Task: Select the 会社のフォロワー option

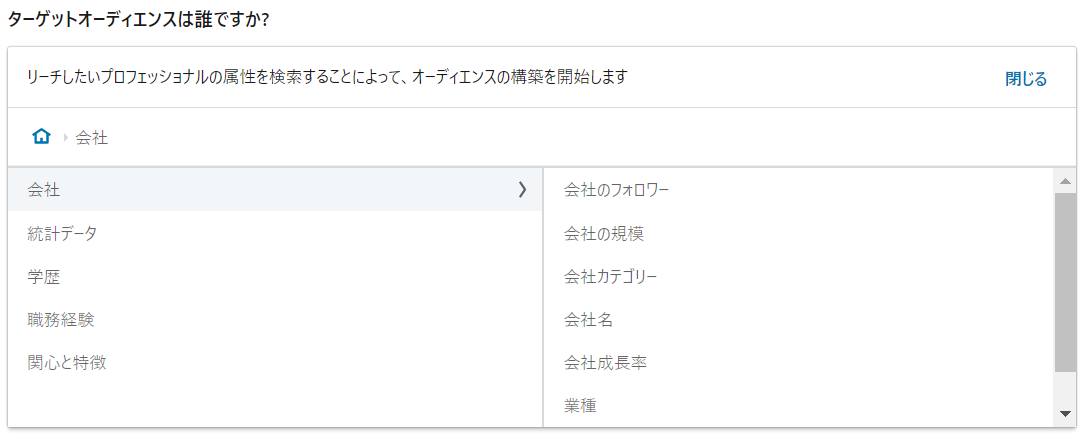Action: tap(616, 189)
